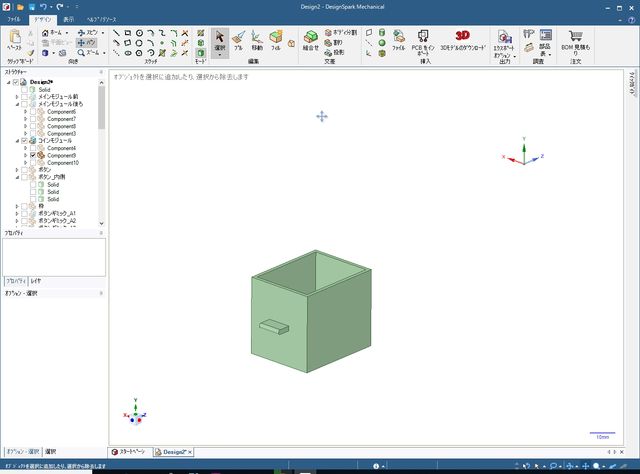
Task: Collapse the ボタン_内側 node
Action: pos(17,177)
